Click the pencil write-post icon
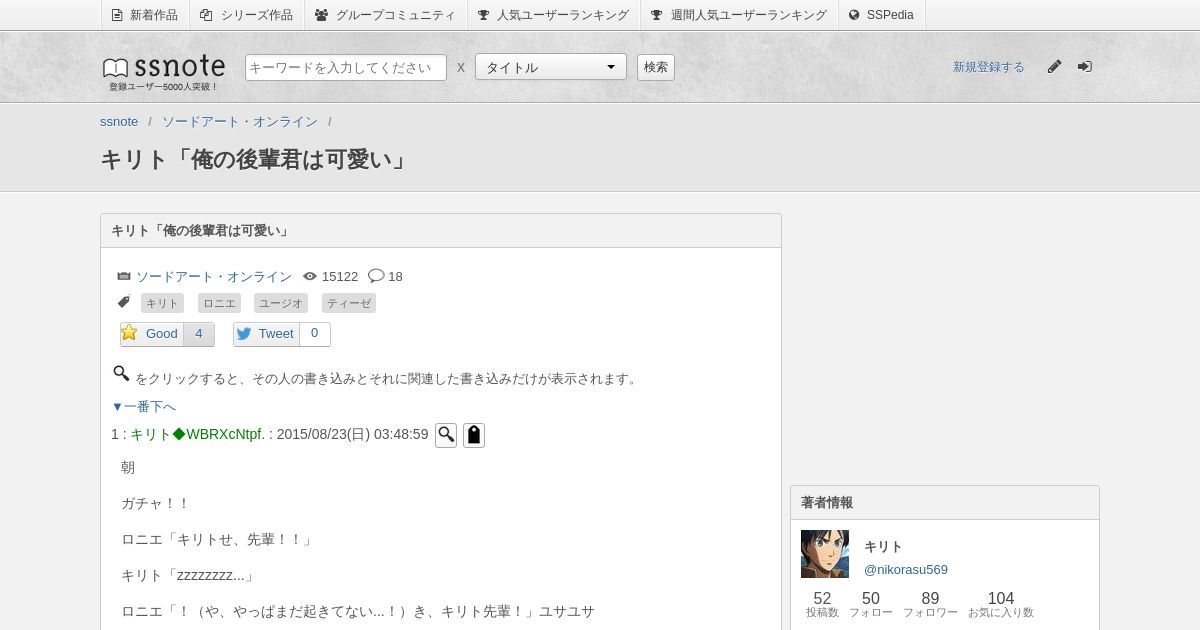1200x630 pixels. coord(1054,67)
